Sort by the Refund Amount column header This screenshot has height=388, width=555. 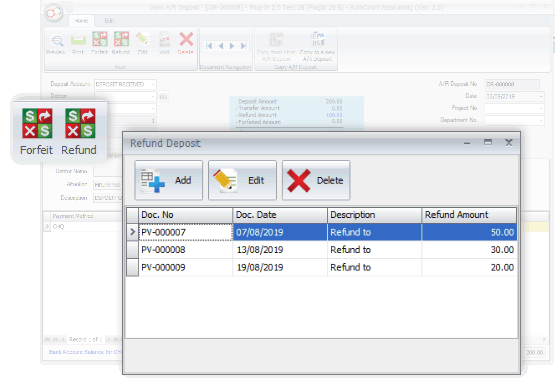469,215
